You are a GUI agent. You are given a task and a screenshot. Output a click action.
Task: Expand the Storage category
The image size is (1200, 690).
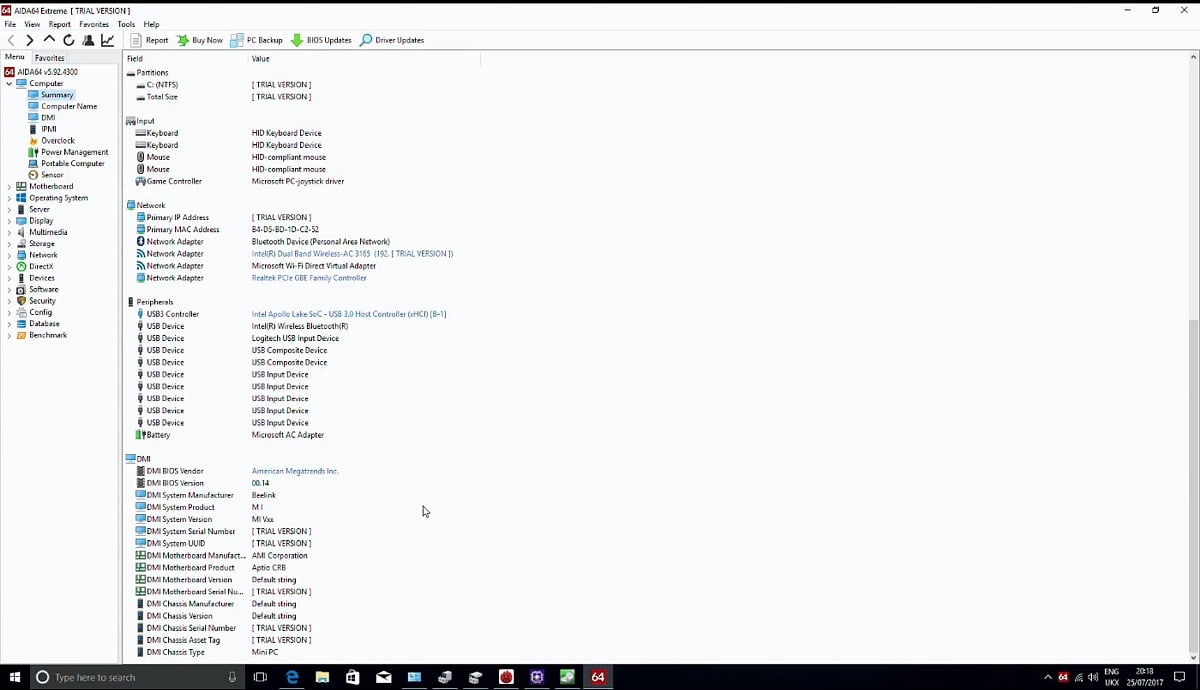8,243
